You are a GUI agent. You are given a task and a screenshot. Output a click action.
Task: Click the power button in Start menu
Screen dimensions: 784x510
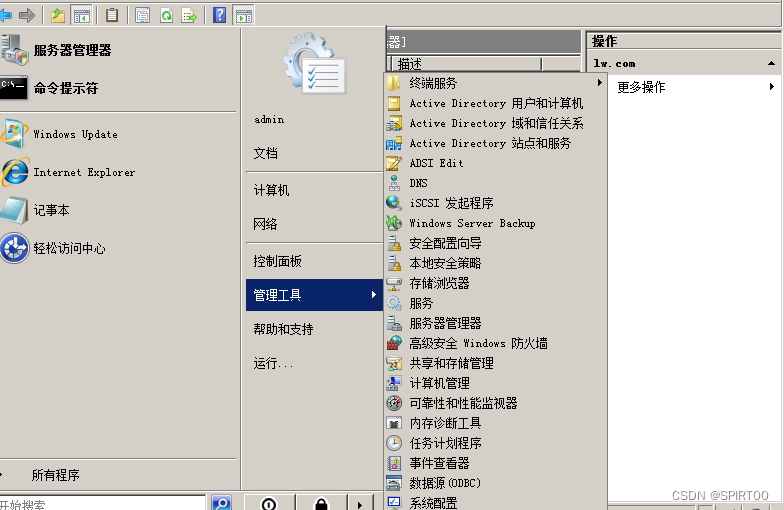[x=269, y=502]
